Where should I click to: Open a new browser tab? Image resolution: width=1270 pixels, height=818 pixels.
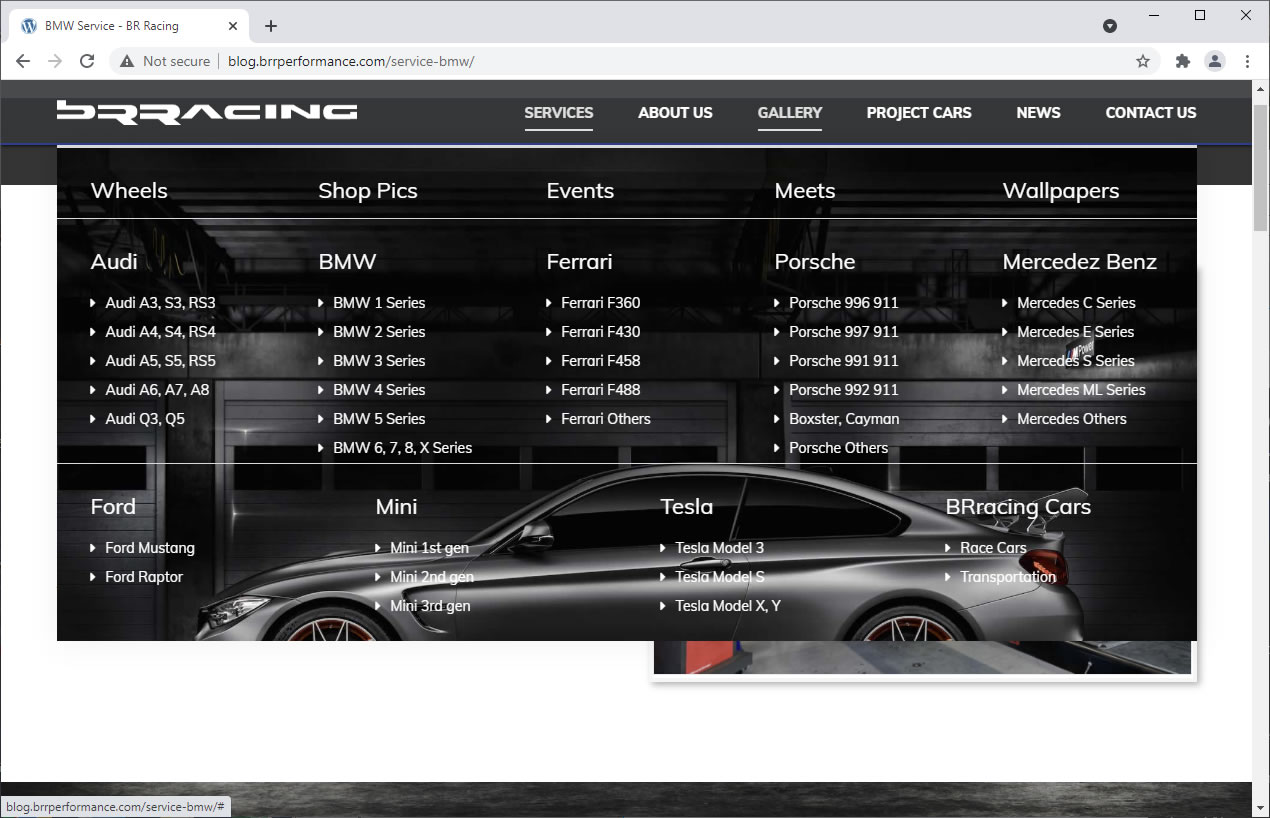(271, 26)
